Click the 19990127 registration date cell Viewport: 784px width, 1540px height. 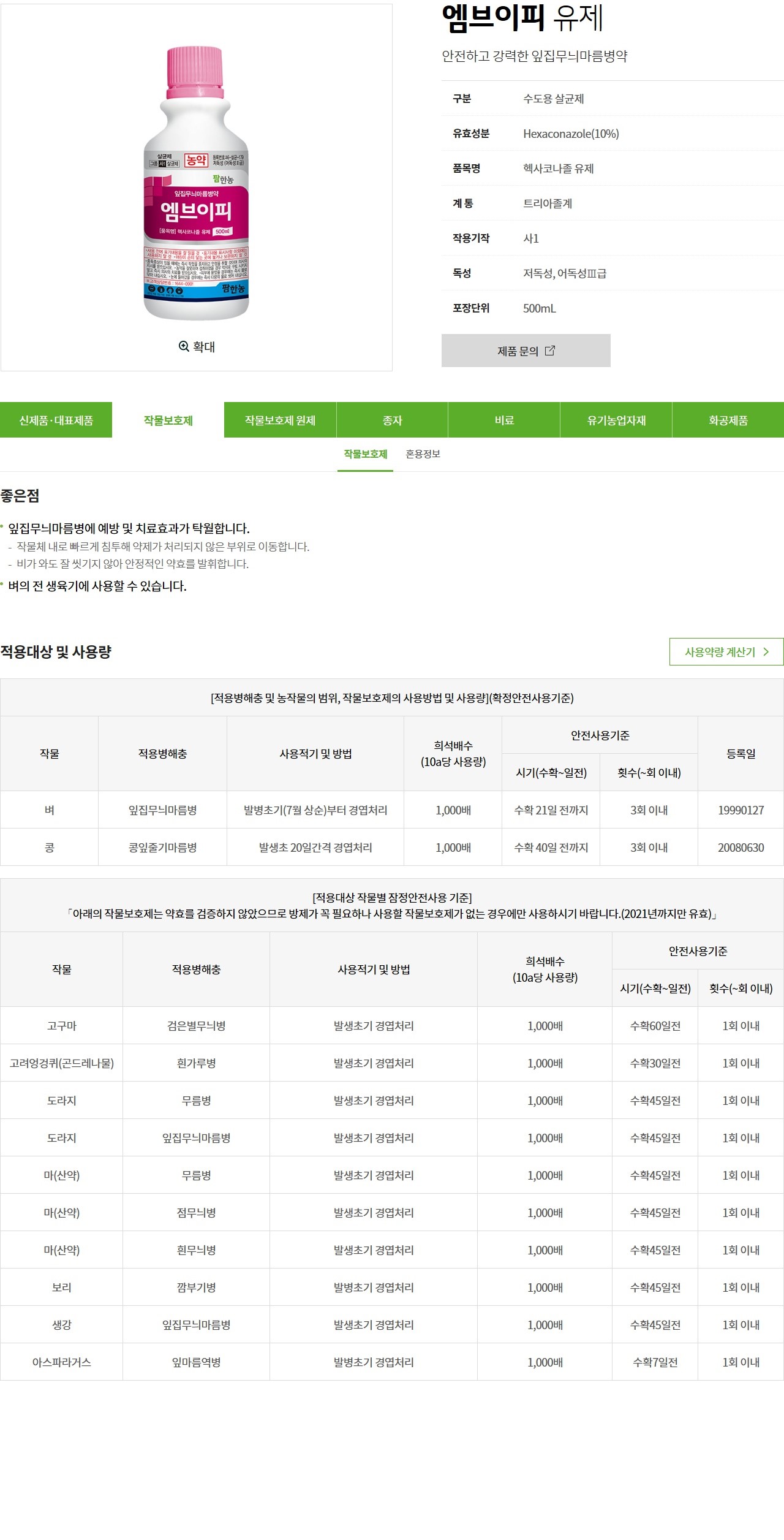point(741,810)
